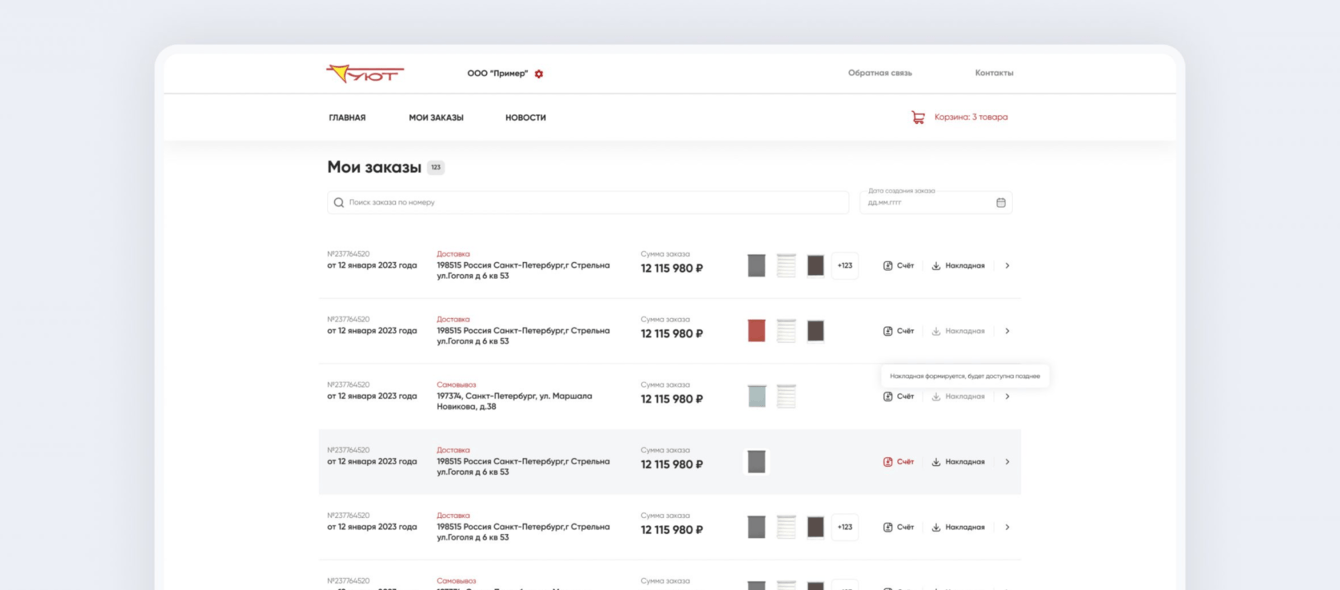
Task: Expand the first order with chevron arrow
Action: (x=1007, y=266)
